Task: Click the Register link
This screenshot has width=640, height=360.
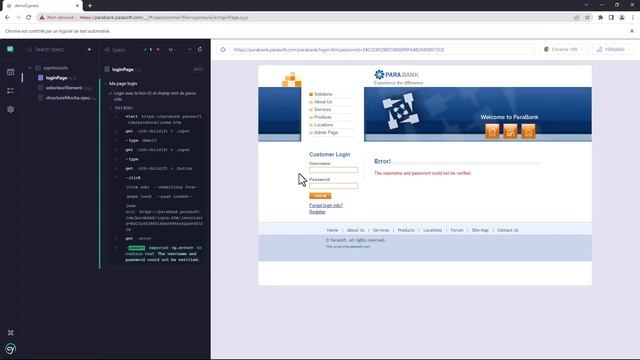Action: coord(317,212)
